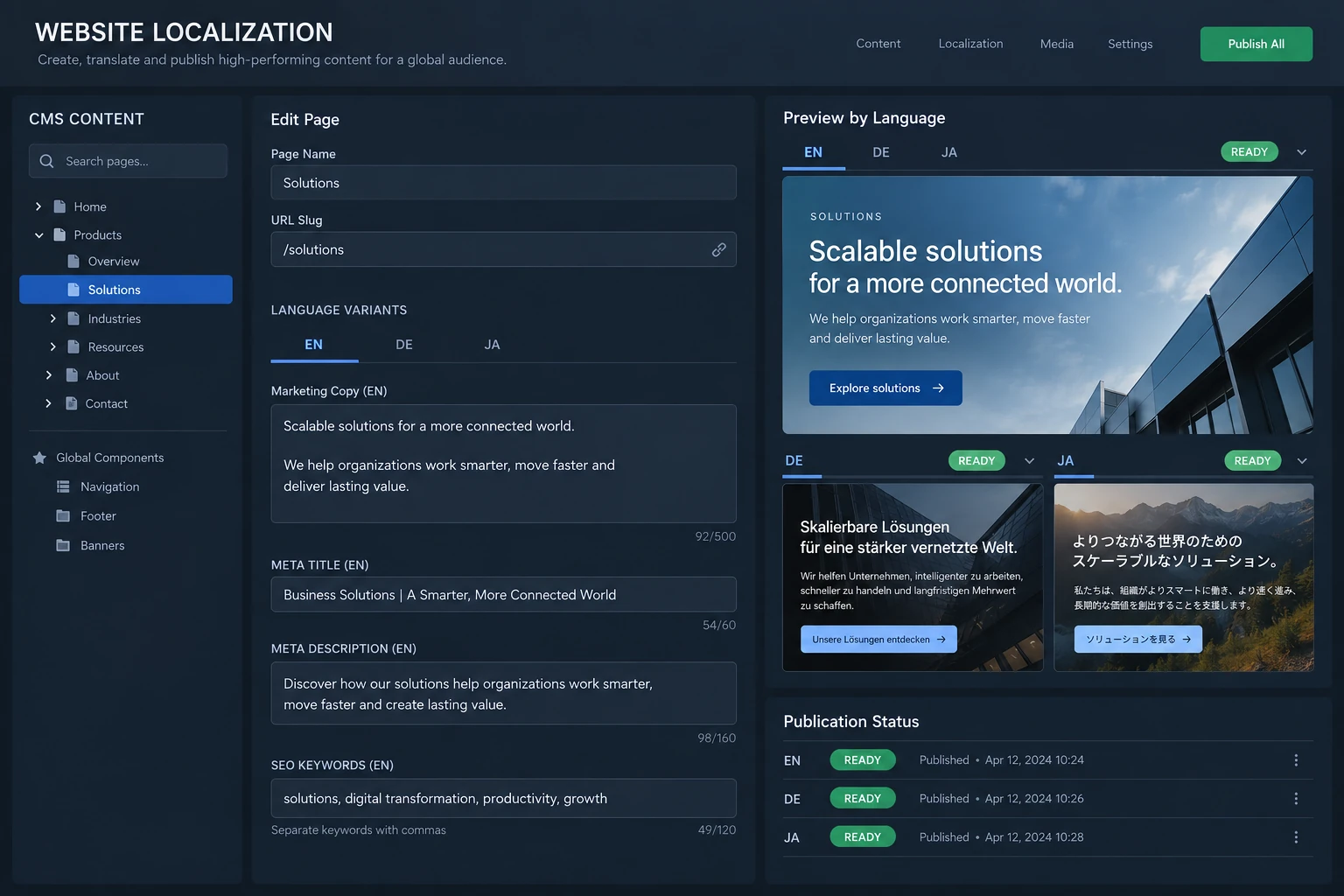Open the EN row three-dot menu
The width and height of the screenshot is (1344, 896).
[1296, 760]
